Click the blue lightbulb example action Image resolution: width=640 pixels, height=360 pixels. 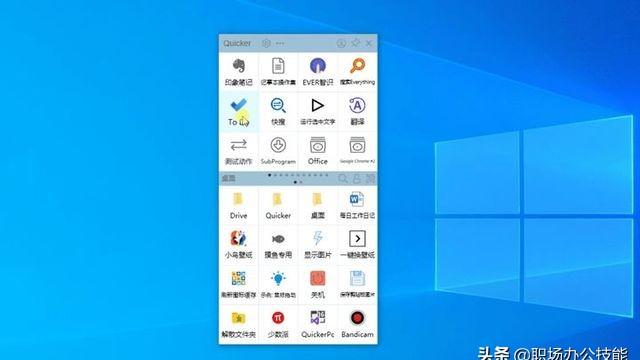(278, 284)
